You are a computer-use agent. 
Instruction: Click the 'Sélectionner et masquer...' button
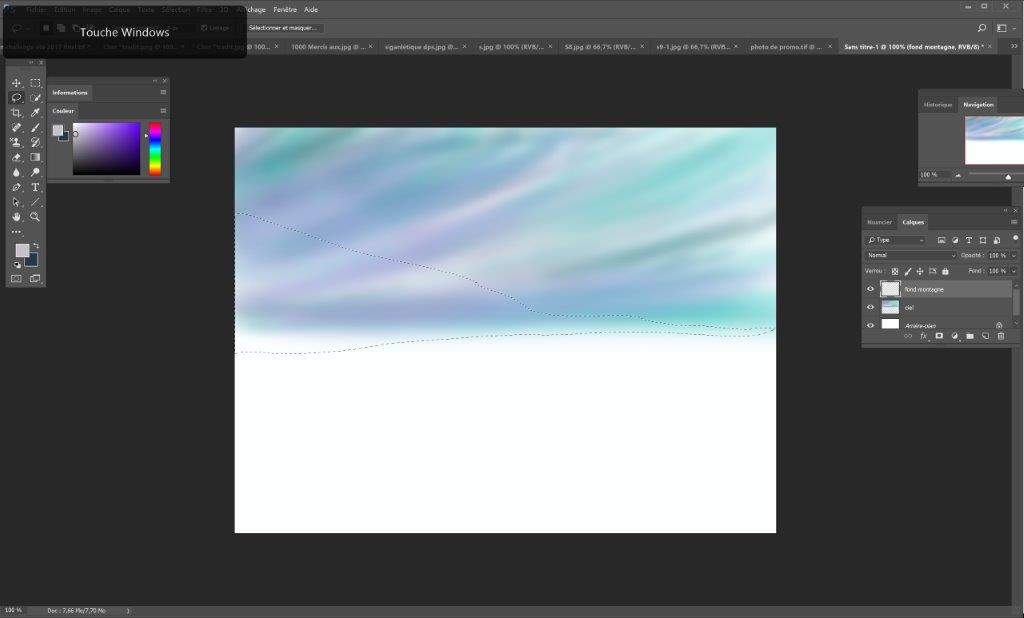(281, 28)
